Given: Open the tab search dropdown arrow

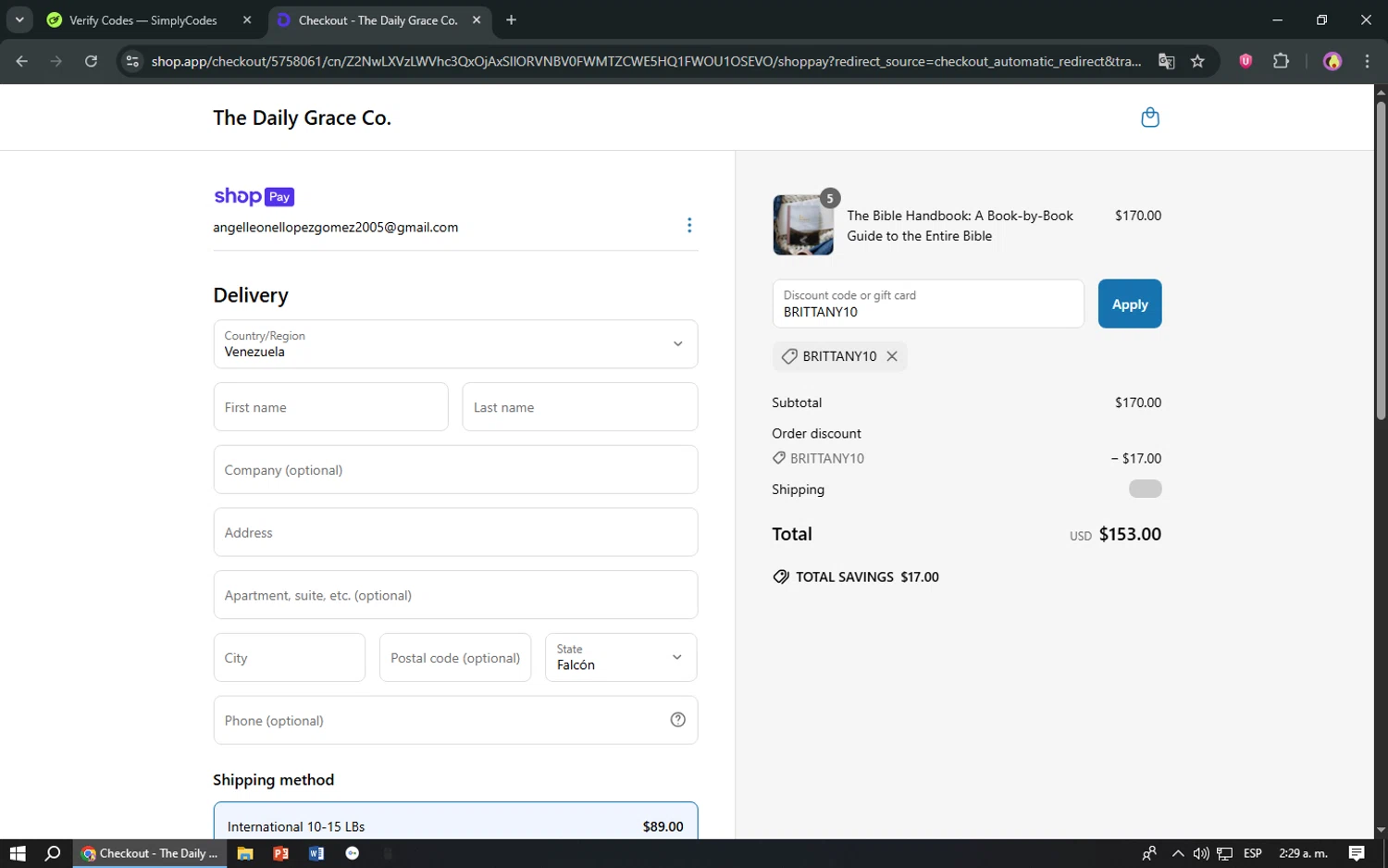Looking at the screenshot, I should point(19,19).
